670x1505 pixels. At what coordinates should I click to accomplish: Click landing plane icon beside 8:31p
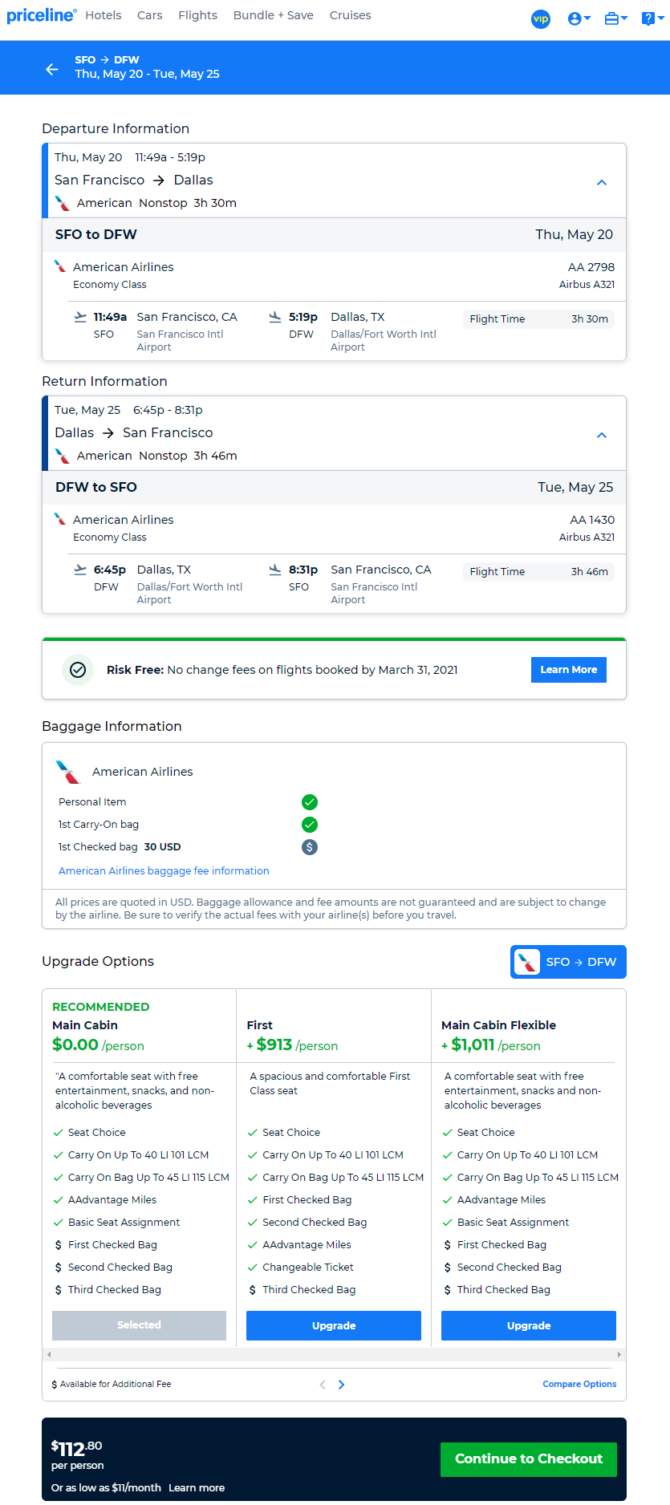click(x=276, y=570)
